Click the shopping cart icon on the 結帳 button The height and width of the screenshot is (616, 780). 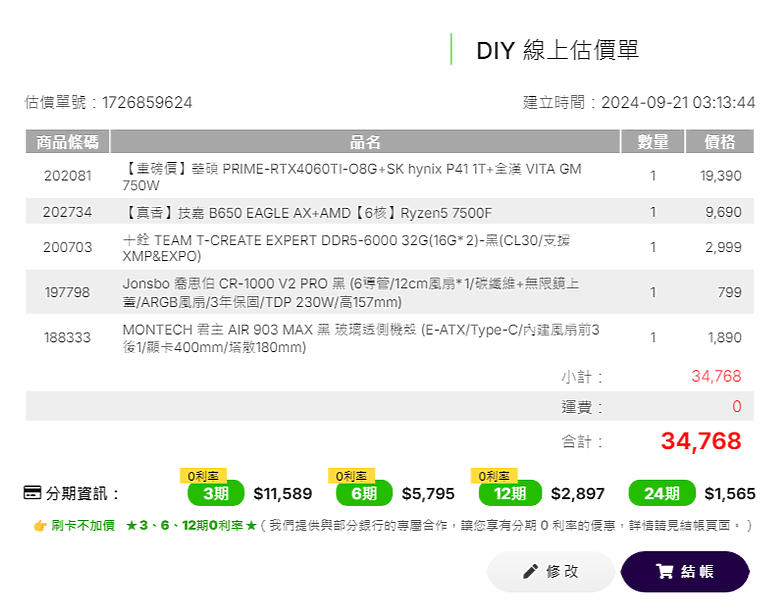665,571
